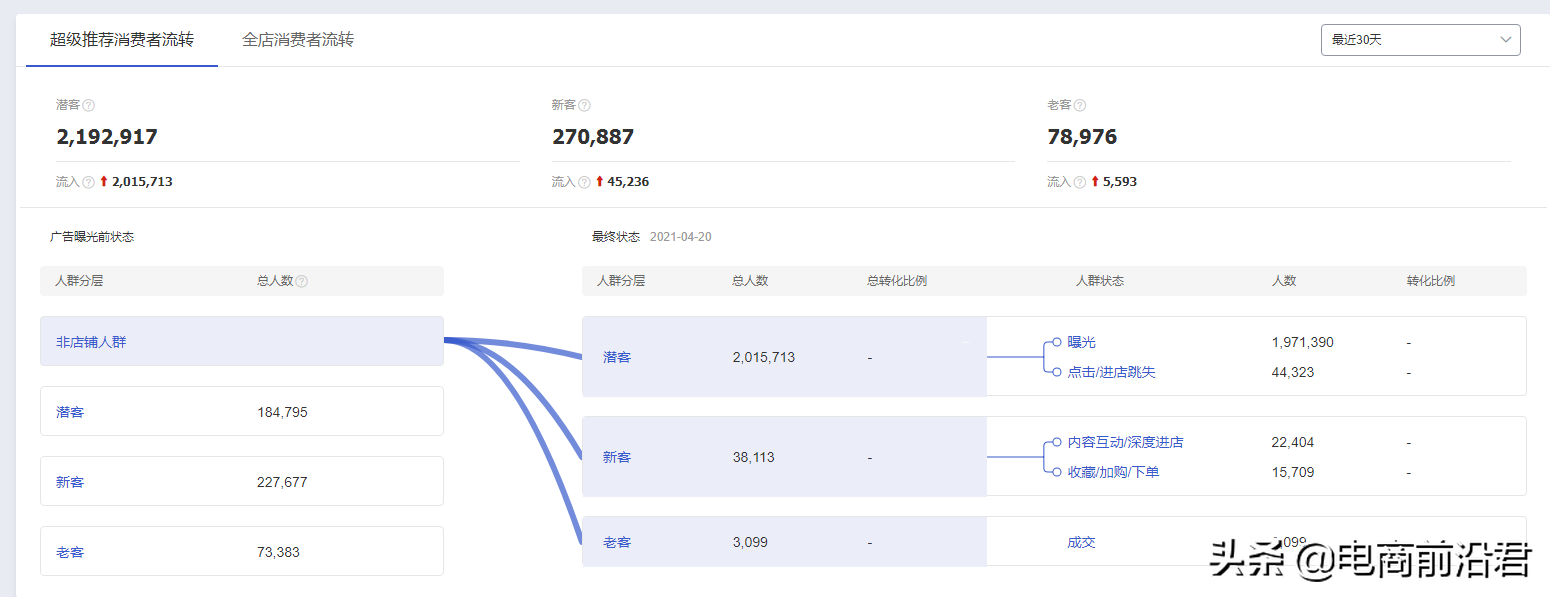Open the help tooltip next to 老客 header

tap(1080, 104)
